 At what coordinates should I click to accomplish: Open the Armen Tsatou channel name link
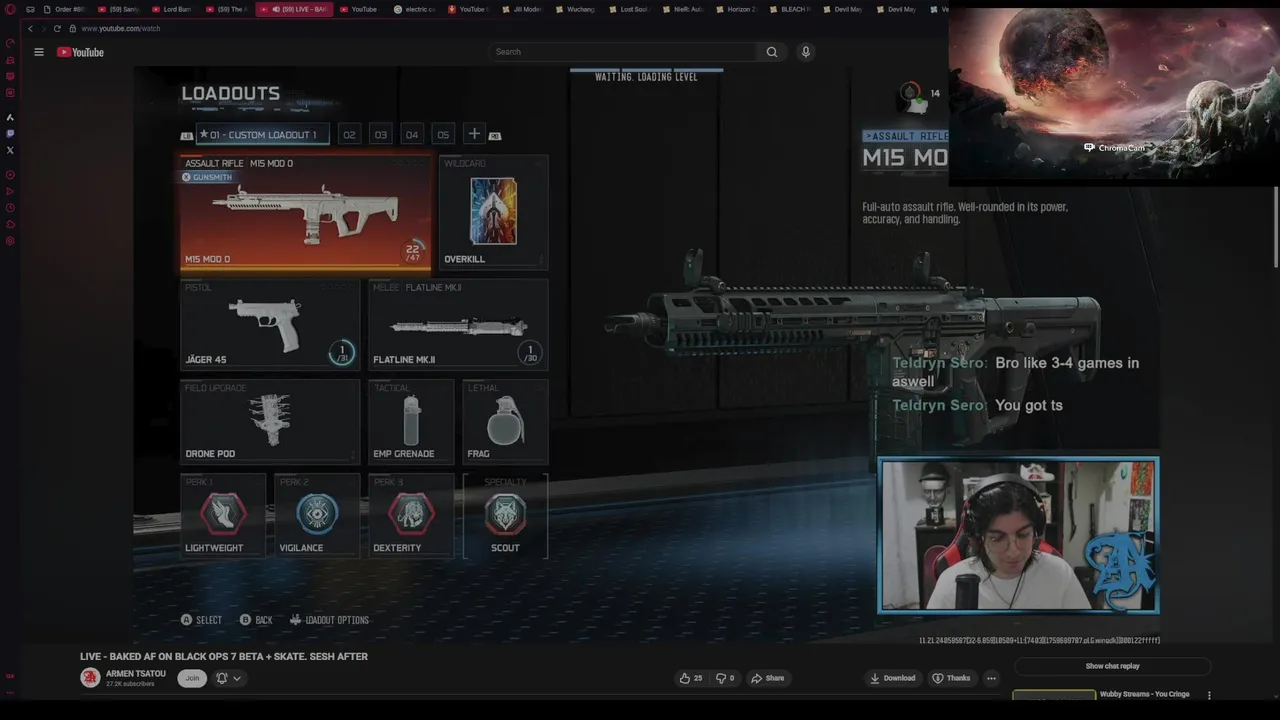pyautogui.click(x=136, y=674)
